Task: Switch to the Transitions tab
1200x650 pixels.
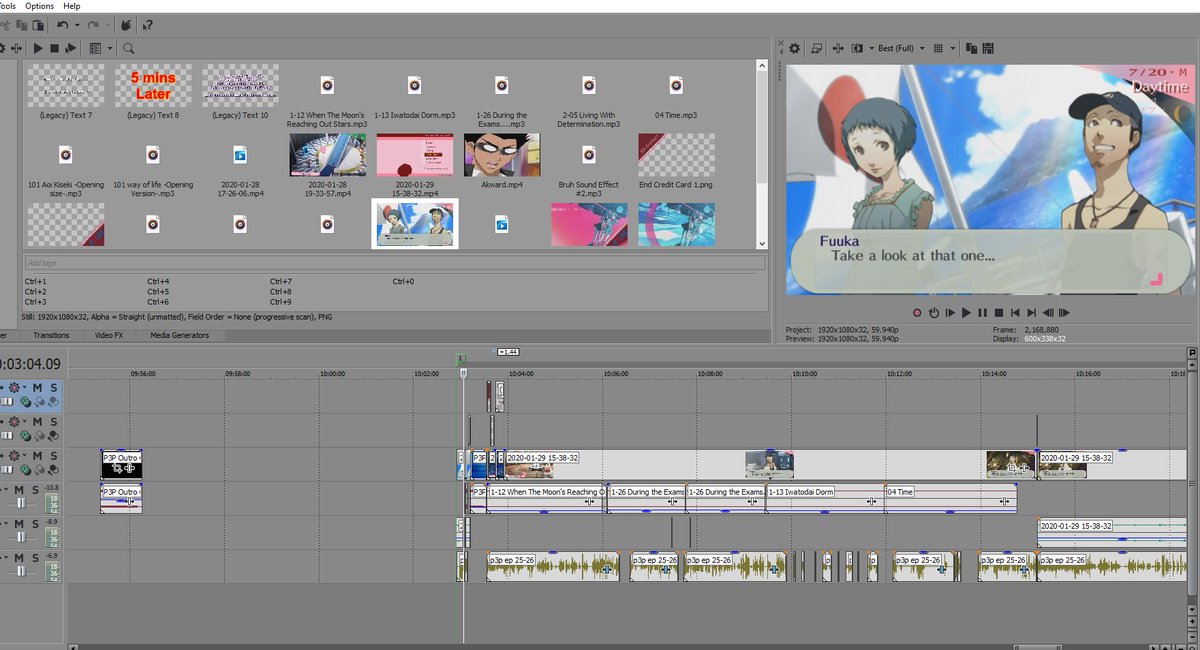Action: [x=51, y=335]
